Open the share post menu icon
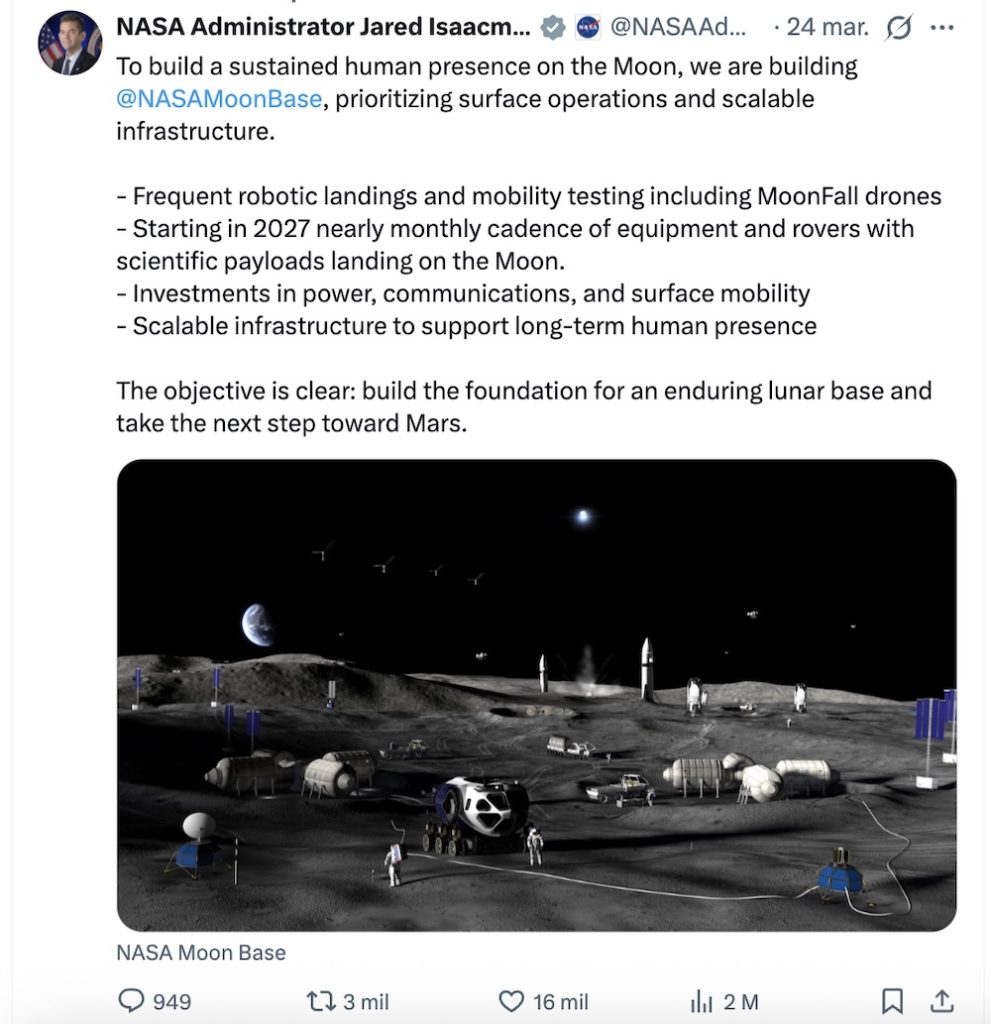The height and width of the screenshot is (1024, 991). coord(941,1000)
